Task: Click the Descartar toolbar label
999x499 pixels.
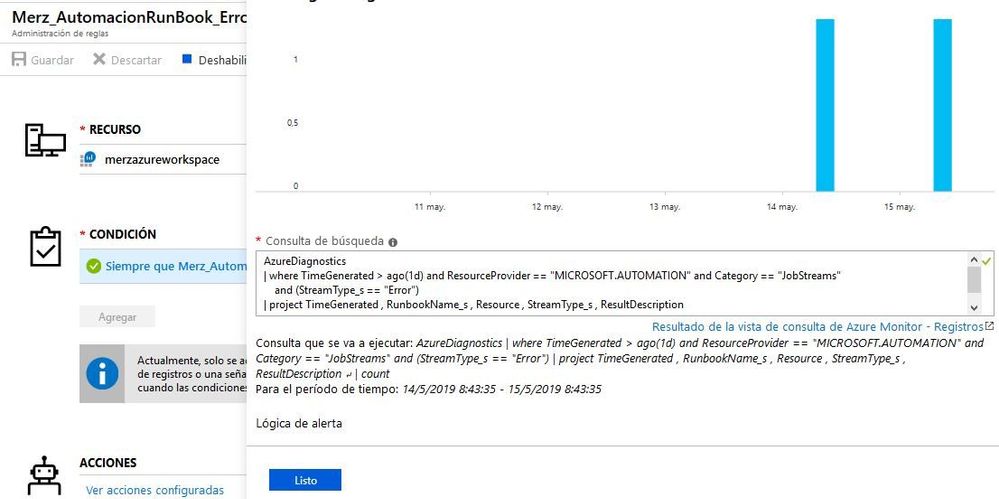Action: pos(136,60)
